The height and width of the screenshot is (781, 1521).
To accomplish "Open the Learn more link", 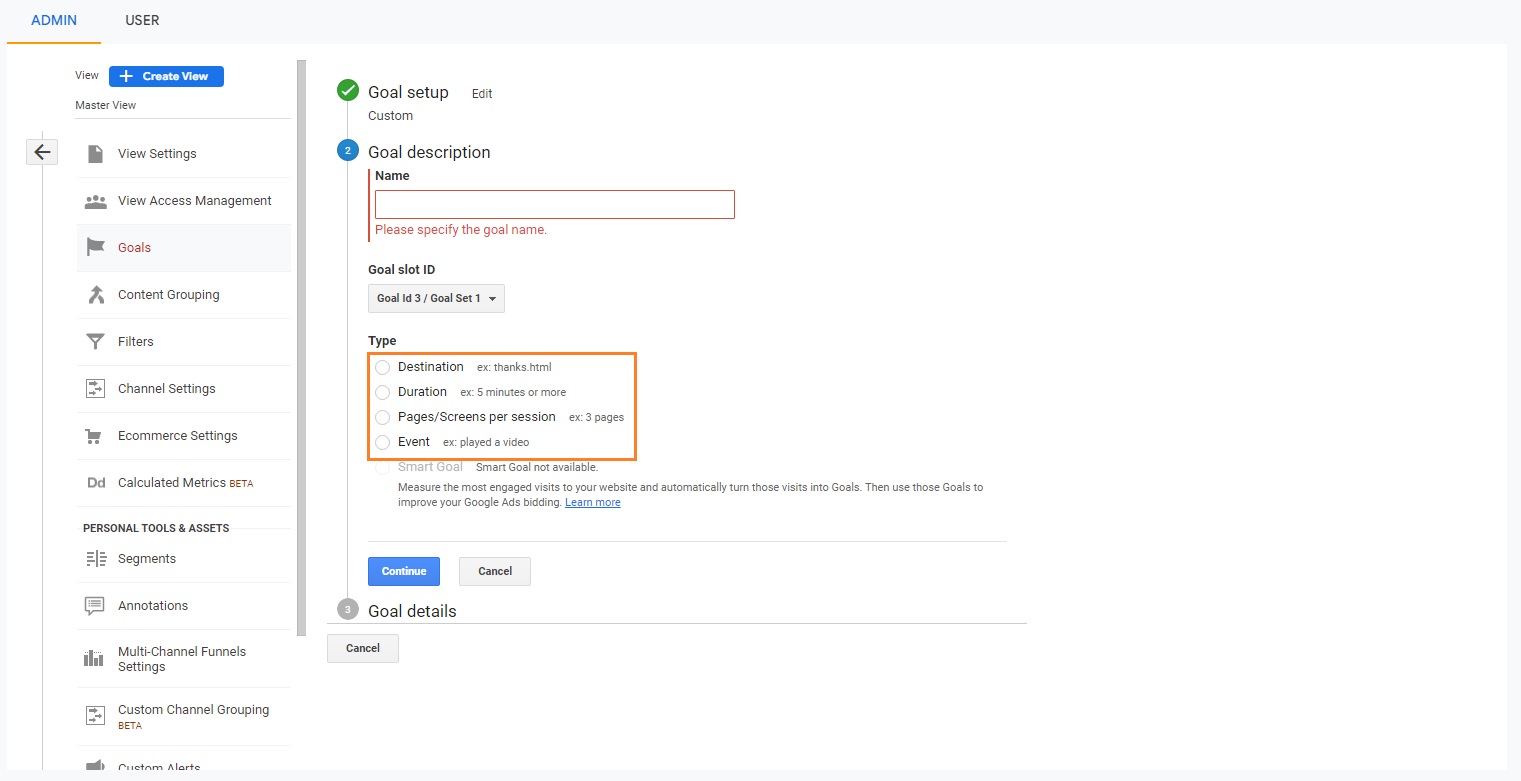I will pyautogui.click(x=592, y=503).
